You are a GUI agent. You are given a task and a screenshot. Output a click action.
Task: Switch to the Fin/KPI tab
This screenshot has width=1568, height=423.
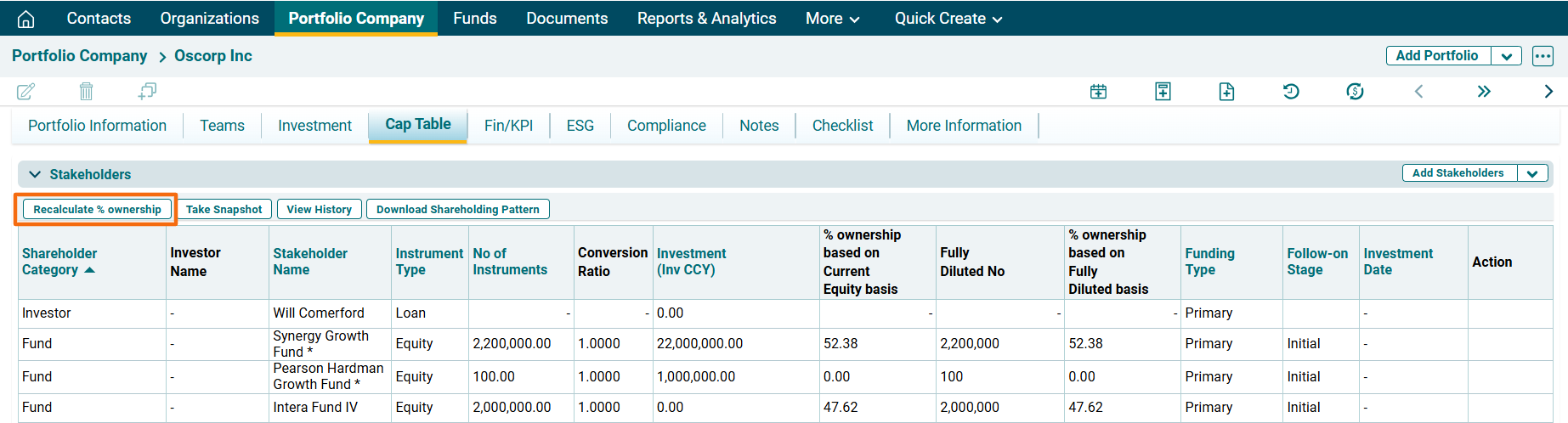508,126
